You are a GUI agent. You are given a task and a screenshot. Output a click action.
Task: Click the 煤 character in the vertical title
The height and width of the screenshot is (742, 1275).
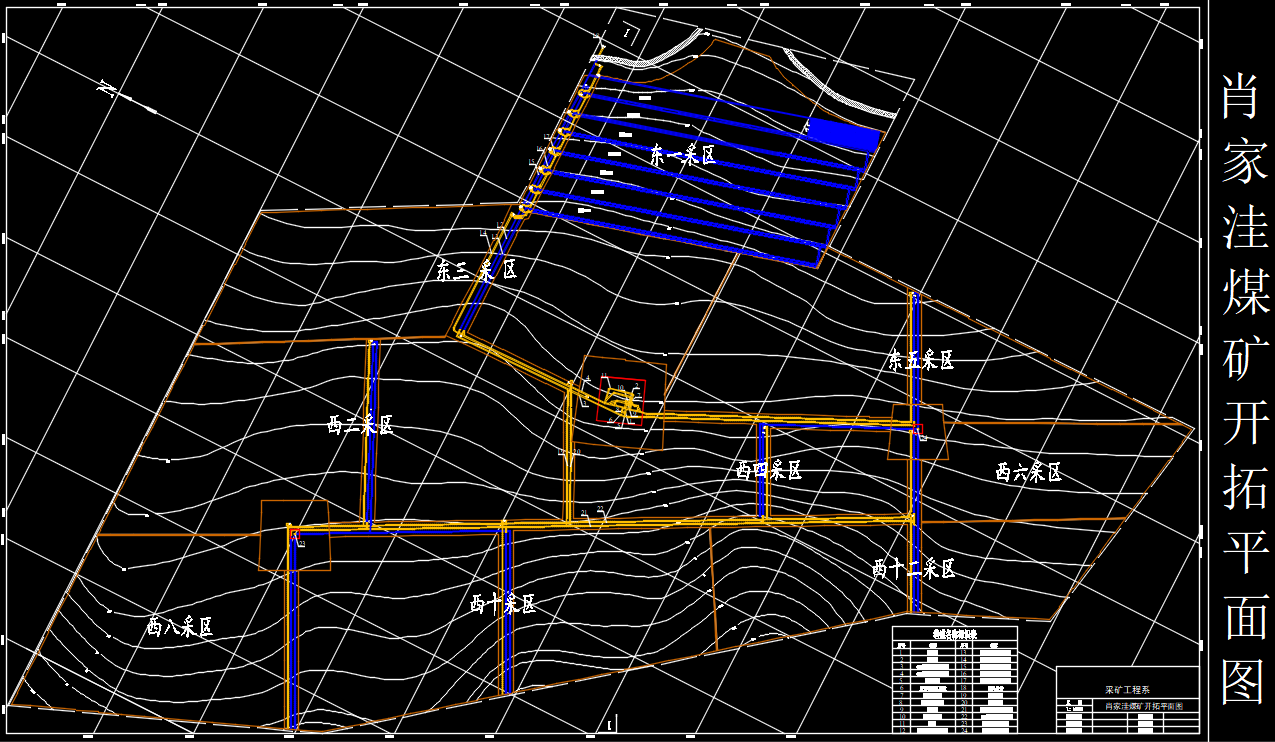point(1245,291)
